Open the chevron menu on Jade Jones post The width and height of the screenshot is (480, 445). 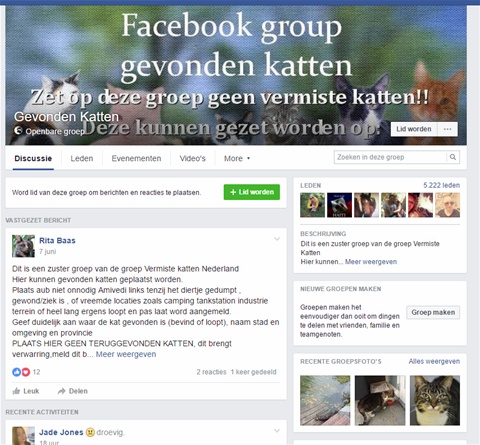coord(277,431)
